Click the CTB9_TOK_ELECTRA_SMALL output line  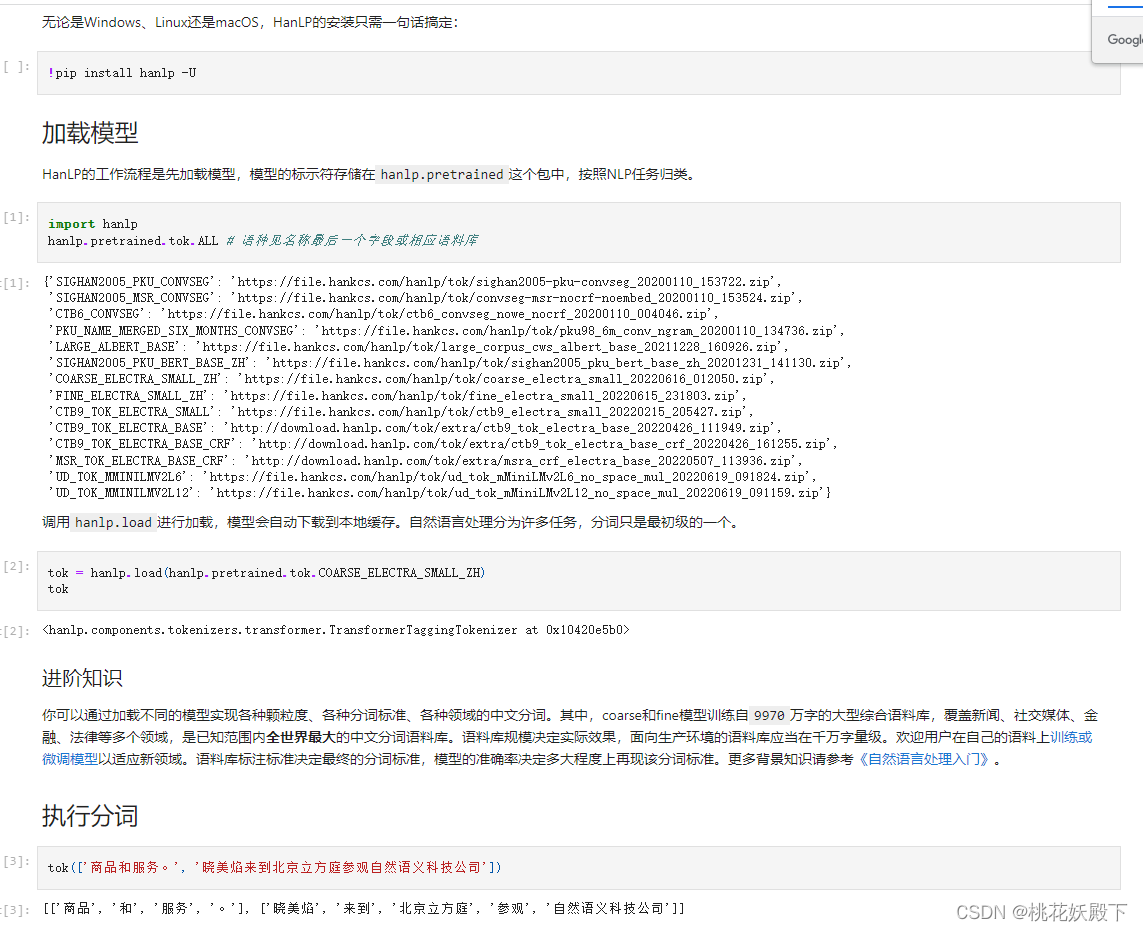[401, 411]
